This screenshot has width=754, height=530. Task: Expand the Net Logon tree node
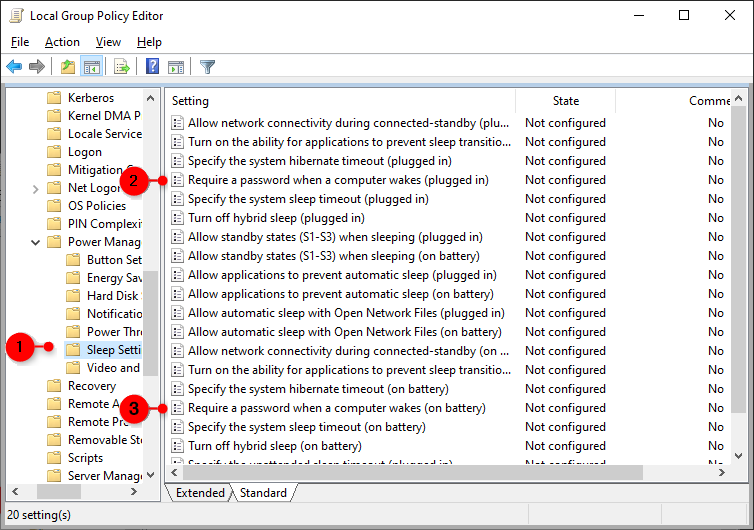click(x=36, y=188)
